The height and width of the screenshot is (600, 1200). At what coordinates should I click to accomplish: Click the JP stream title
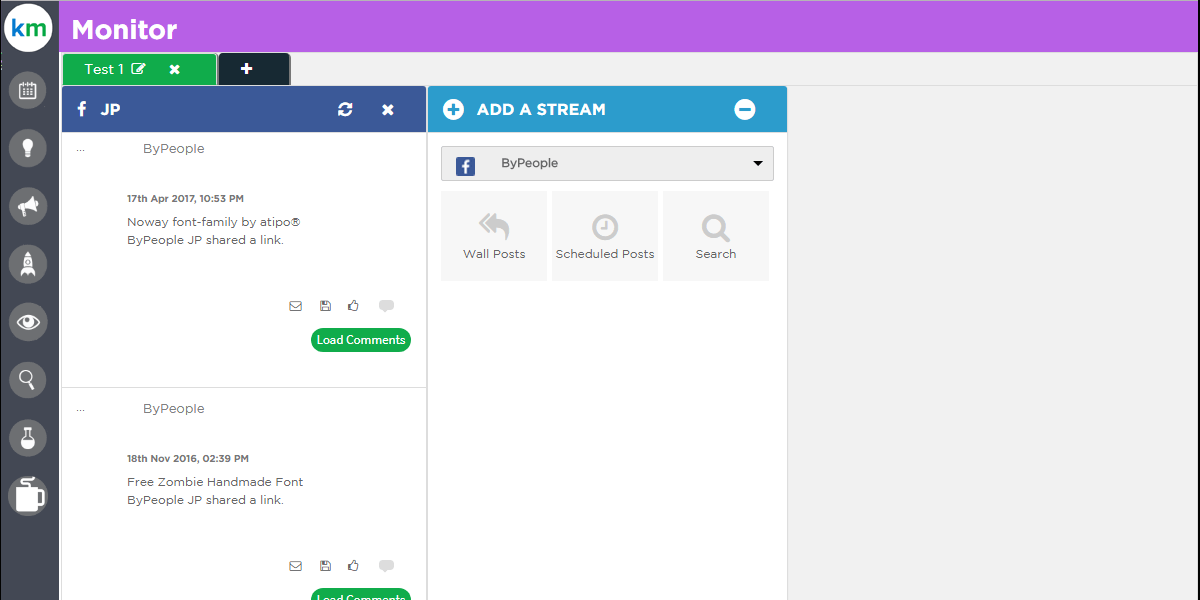pyautogui.click(x=111, y=110)
